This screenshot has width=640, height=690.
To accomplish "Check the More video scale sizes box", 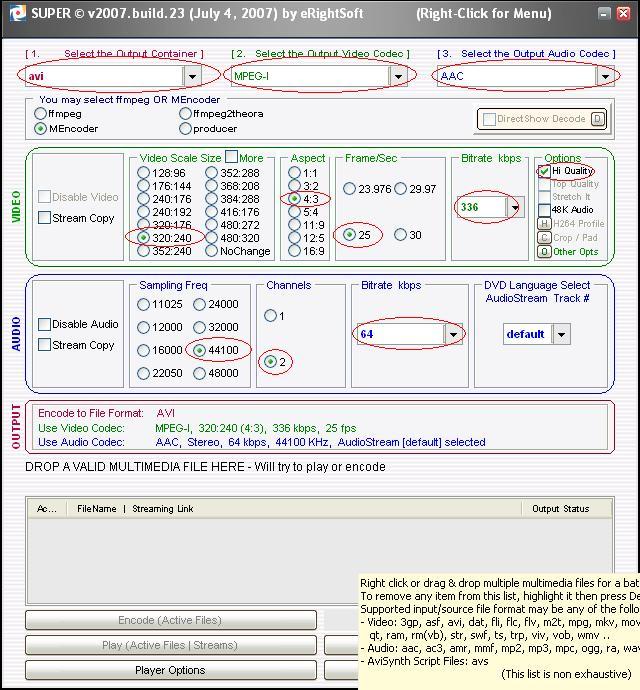I will point(231,156).
